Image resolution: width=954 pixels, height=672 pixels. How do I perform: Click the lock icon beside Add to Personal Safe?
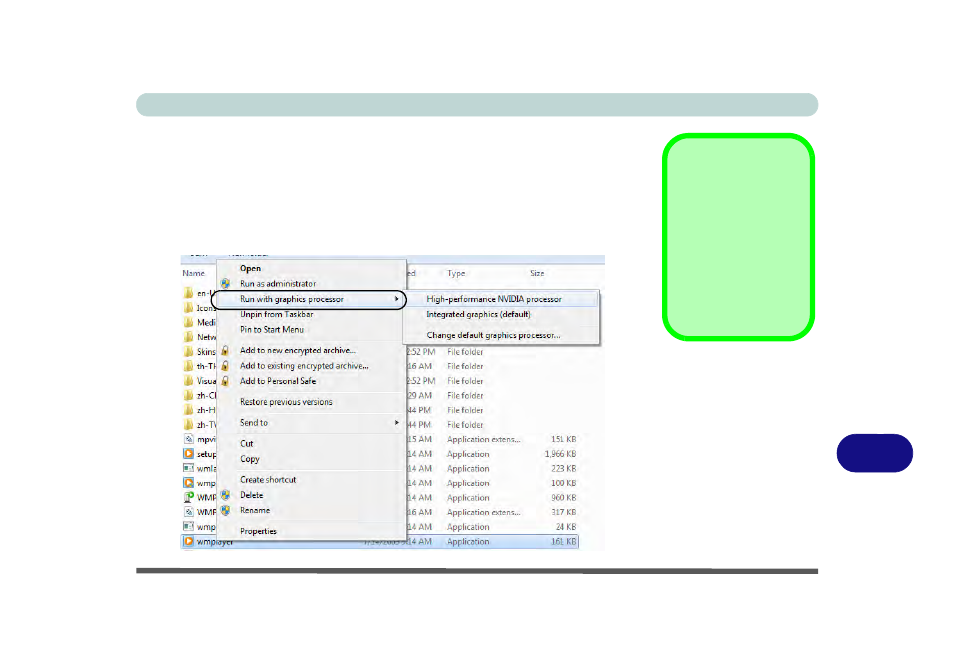click(x=225, y=381)
